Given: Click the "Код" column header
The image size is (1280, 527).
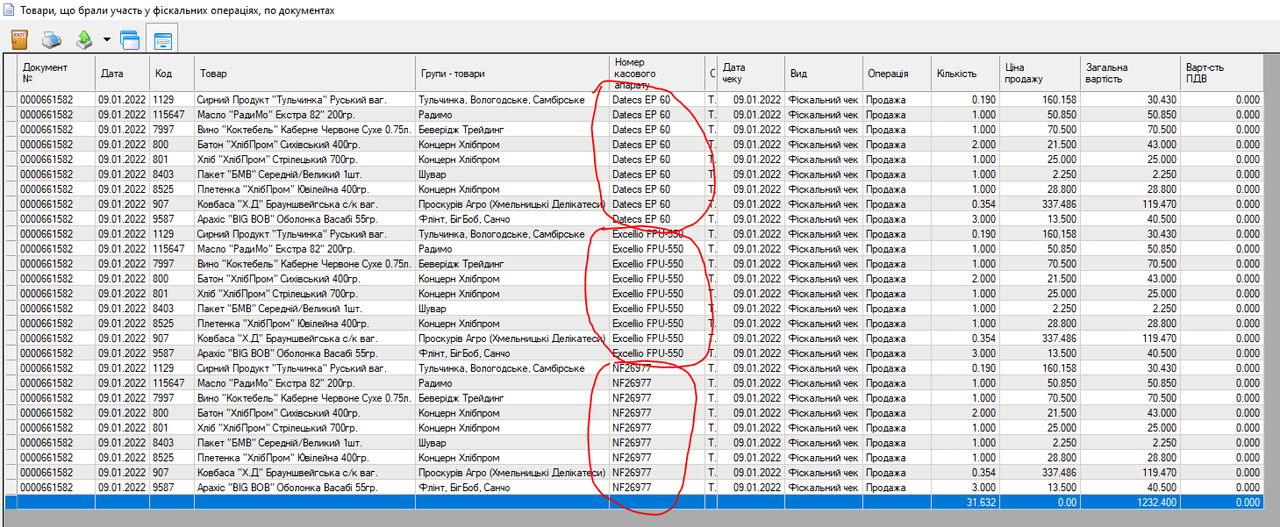Looking at the screenshot, I should 173,74.
